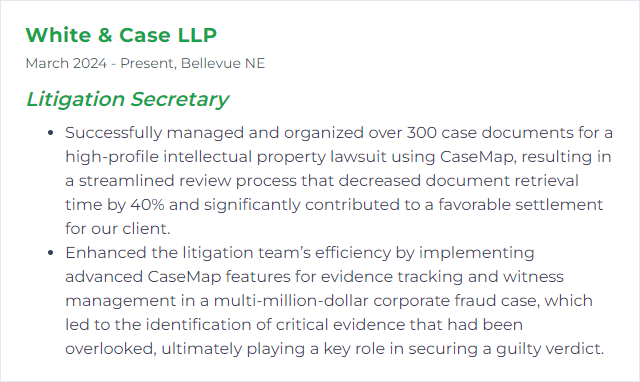Click CaseMap in advanced CaseMap features
The height and width of the screenshot is (382, 640).
point(184,277)
